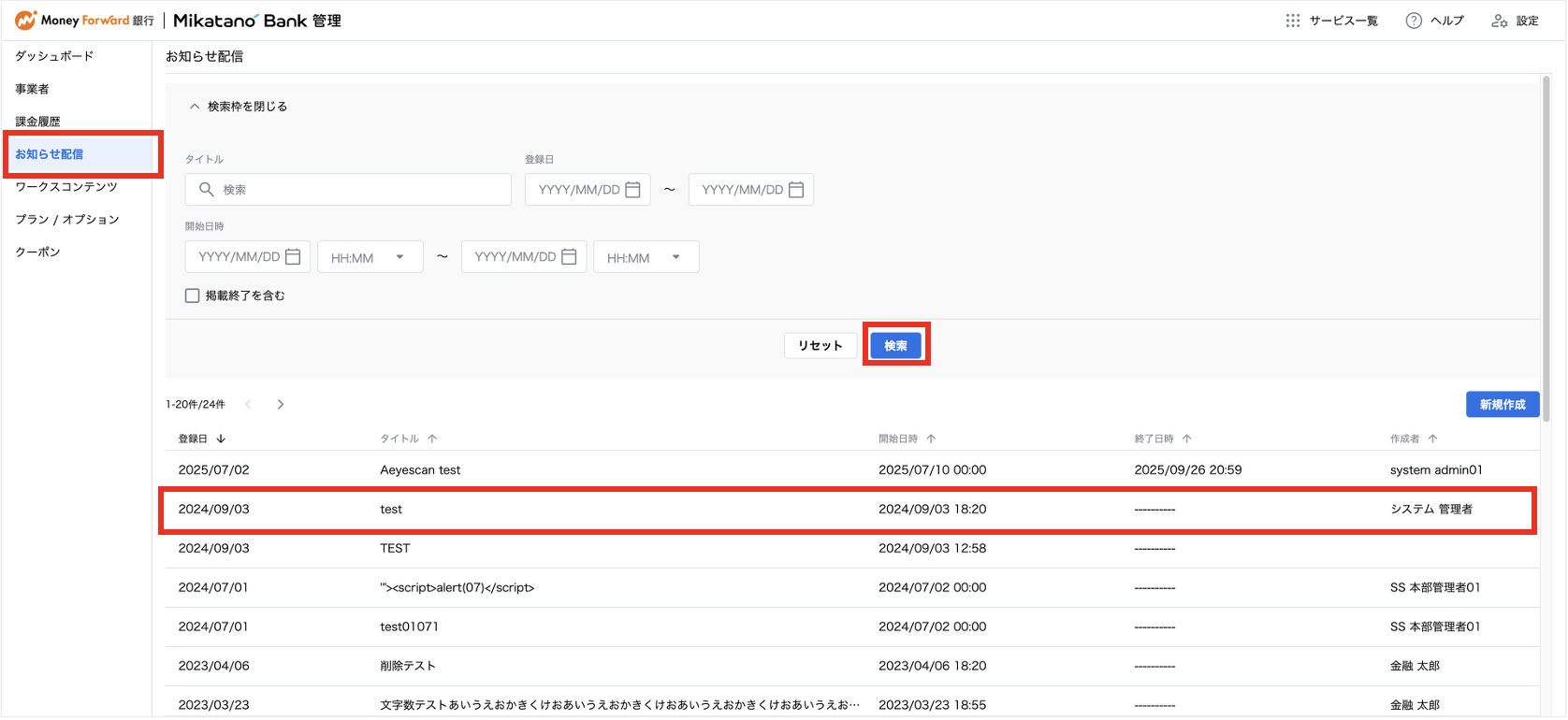Collapse the search panel via 検索枠を閉じる

(x=239, y=107)
